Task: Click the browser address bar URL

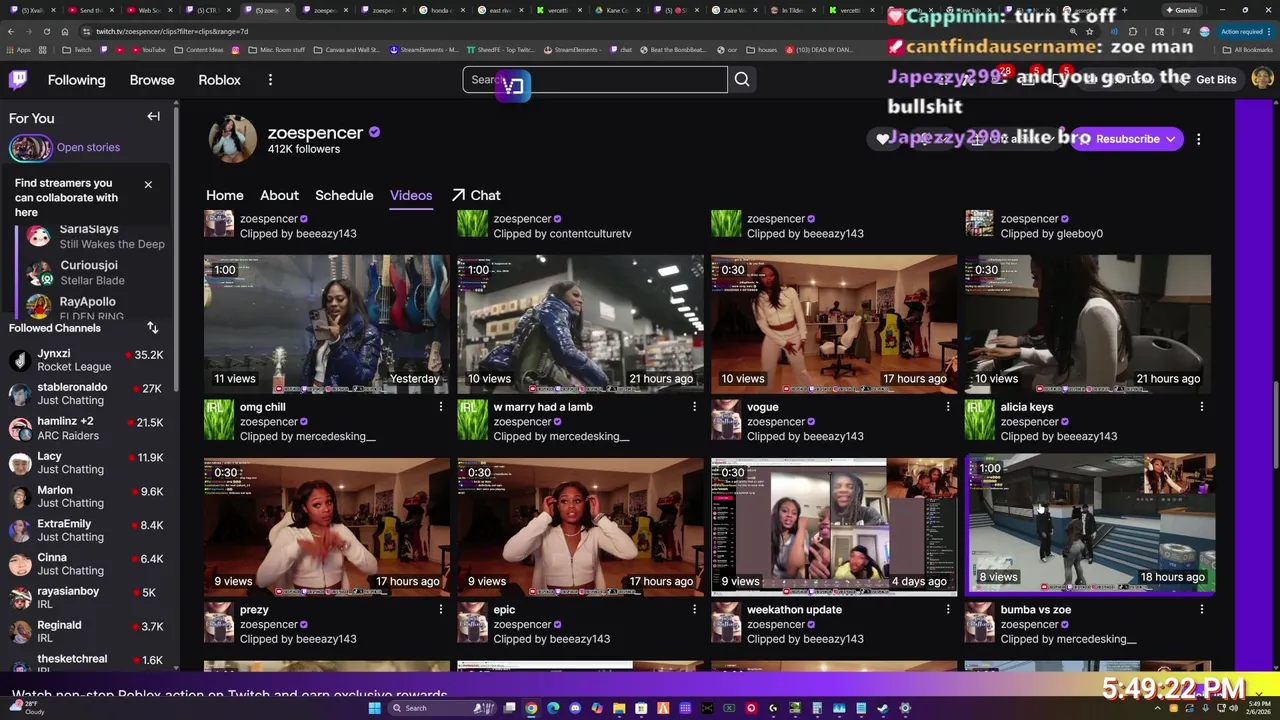Action: coord(172,31)
